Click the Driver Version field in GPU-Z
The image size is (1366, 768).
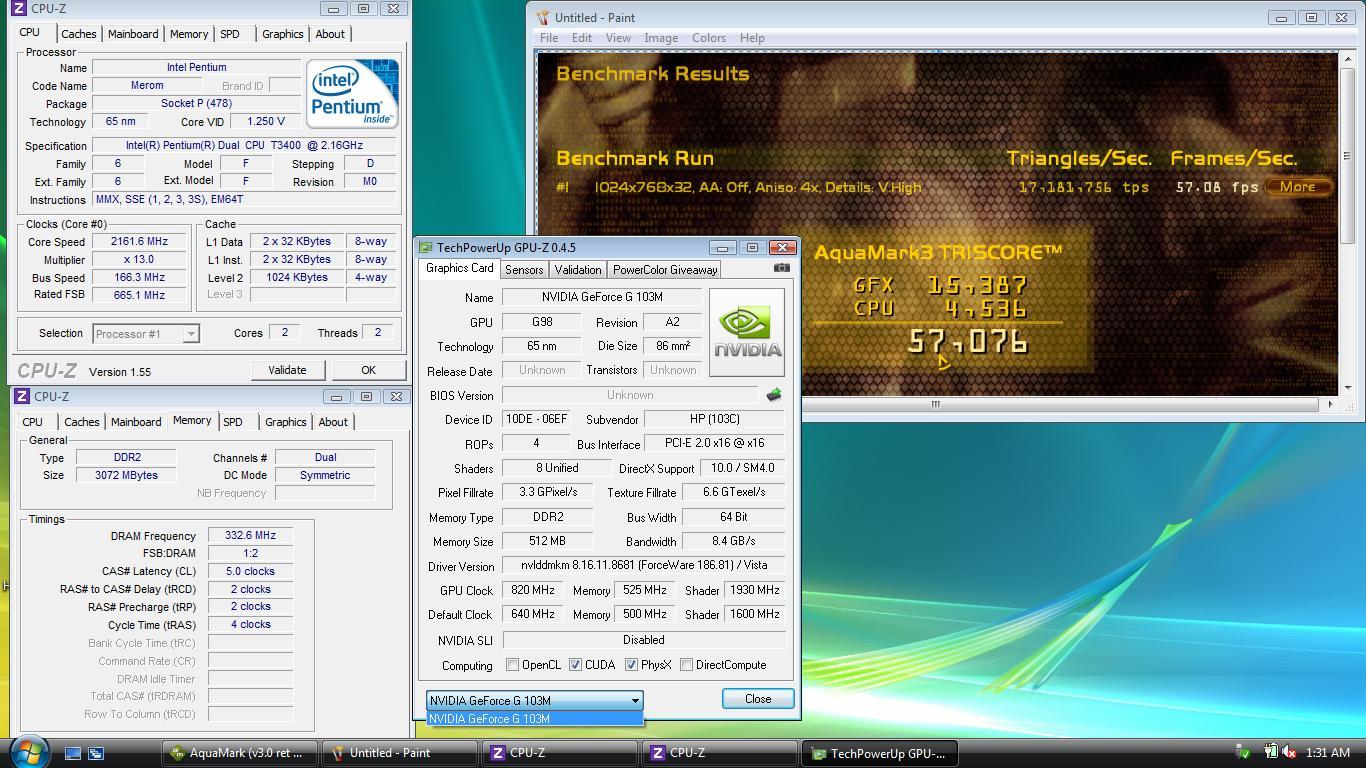(644, 566)
